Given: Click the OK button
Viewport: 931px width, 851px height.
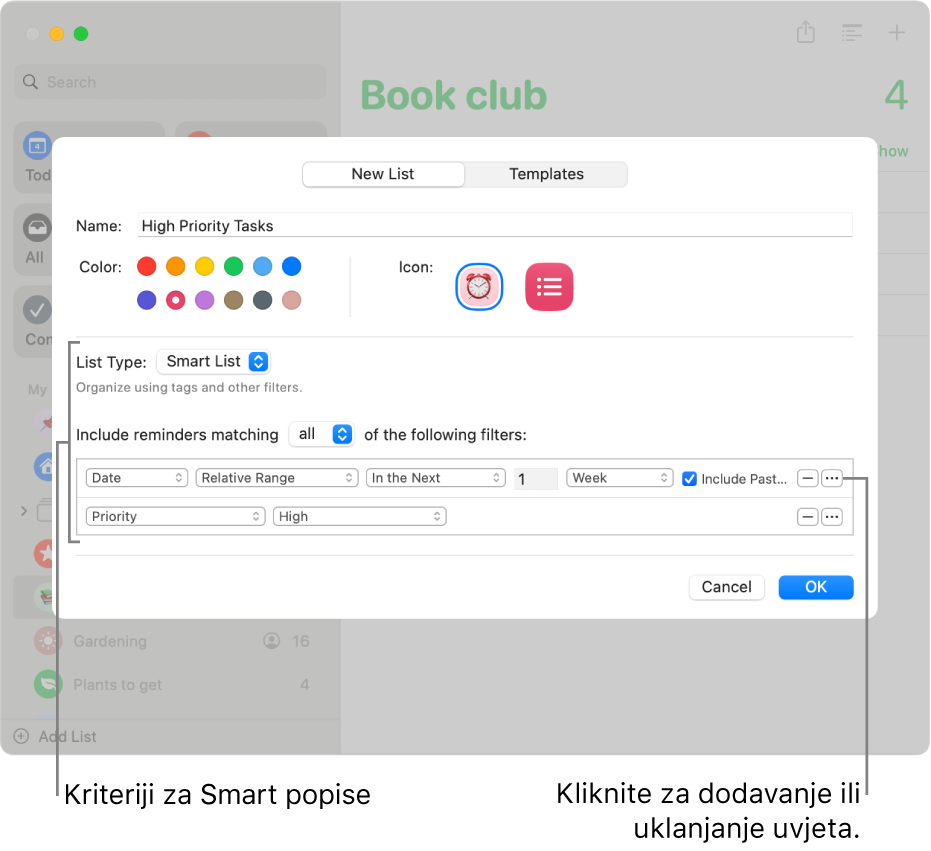Looking at the screenshot, I should click(816, 587).
